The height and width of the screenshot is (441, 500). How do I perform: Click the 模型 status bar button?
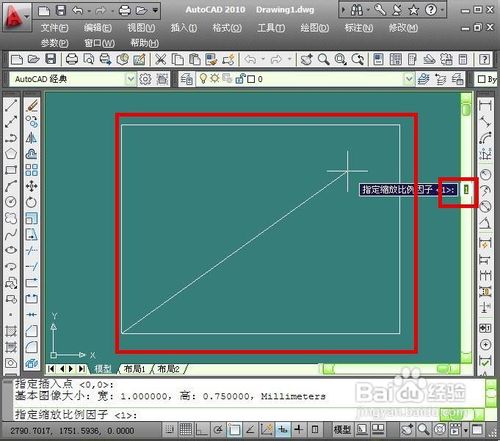(x=341, y=430)
